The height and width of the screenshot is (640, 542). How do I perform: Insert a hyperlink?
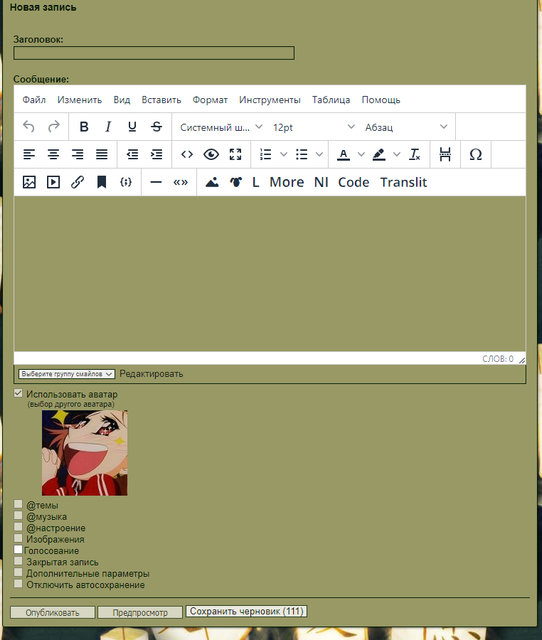(78, 182)
